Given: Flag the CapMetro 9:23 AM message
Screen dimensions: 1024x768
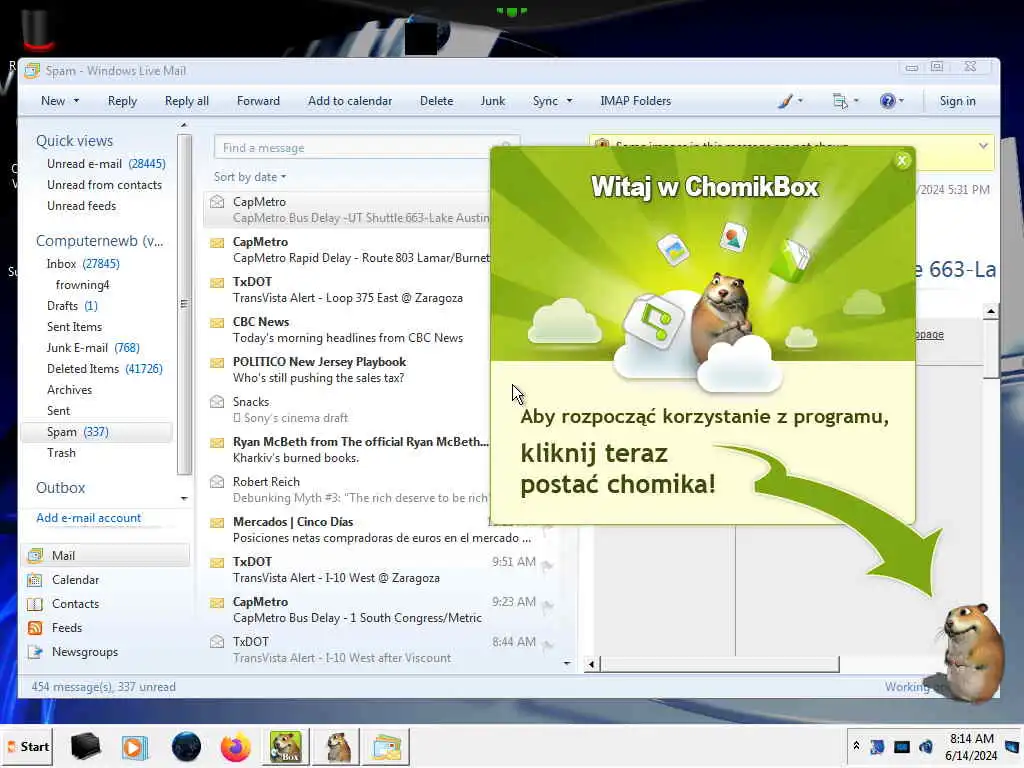Looking at the screenshot, I should 547,605.
